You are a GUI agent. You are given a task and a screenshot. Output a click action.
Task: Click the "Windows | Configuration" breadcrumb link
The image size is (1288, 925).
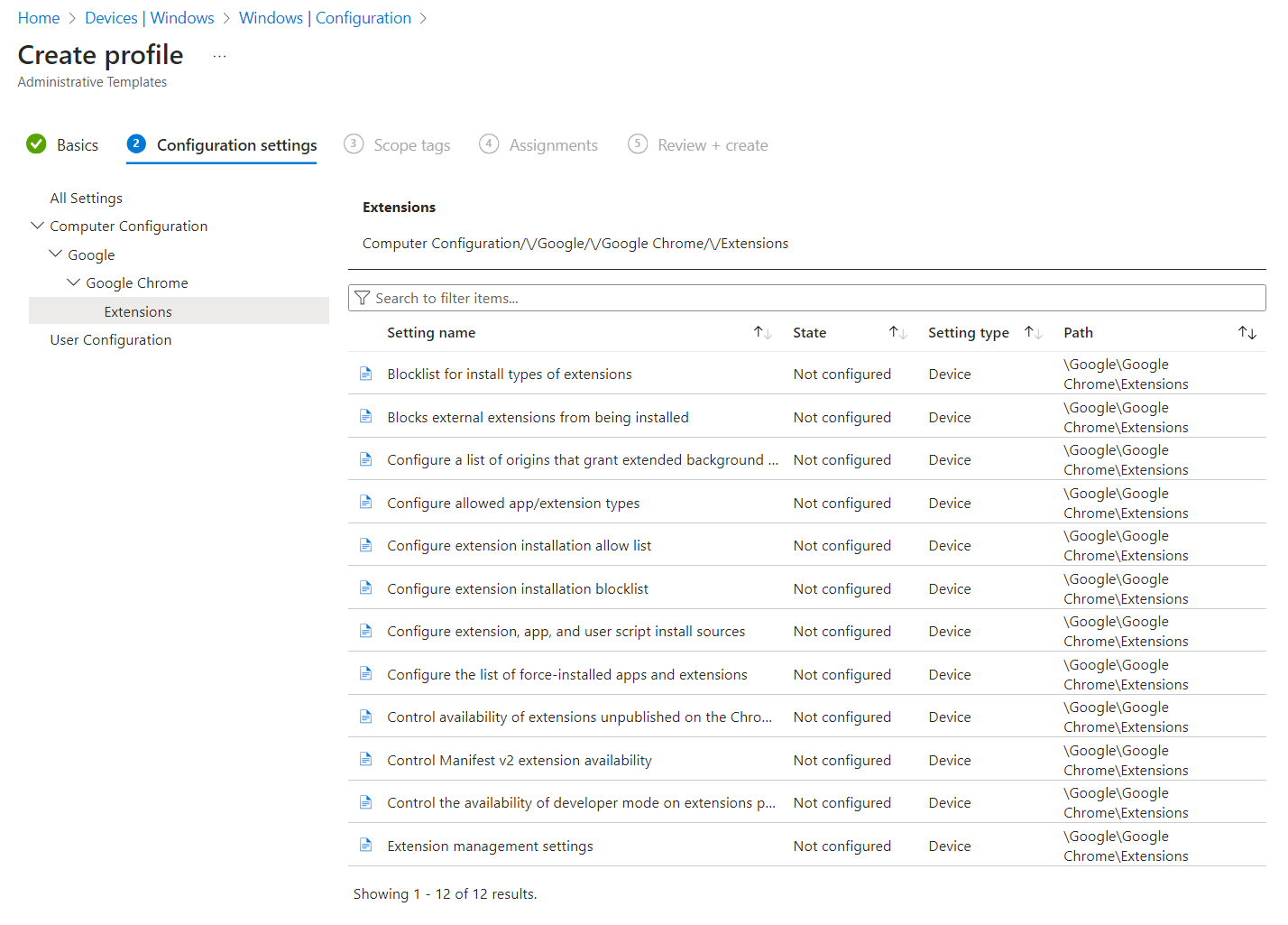(326, 17)
